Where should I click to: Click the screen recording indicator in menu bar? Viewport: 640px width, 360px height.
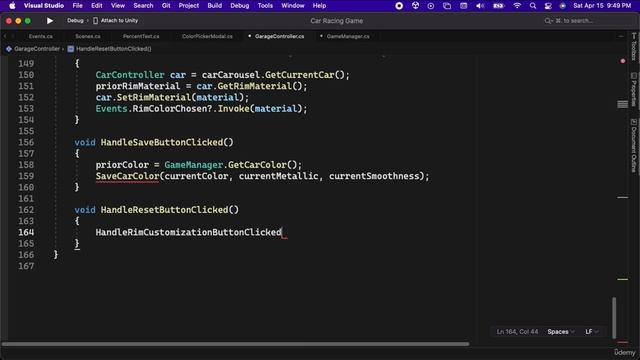[x=399, y=6]
